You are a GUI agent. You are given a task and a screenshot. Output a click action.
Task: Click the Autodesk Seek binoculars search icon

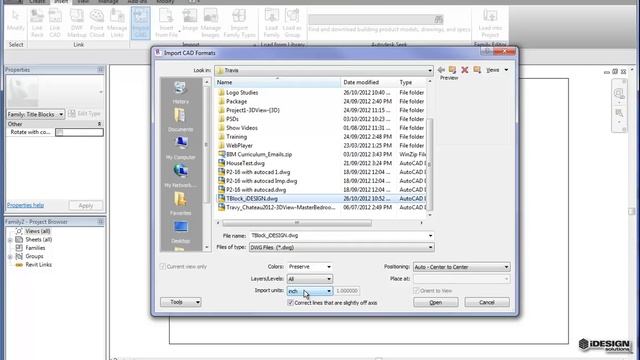pos(438,19)
